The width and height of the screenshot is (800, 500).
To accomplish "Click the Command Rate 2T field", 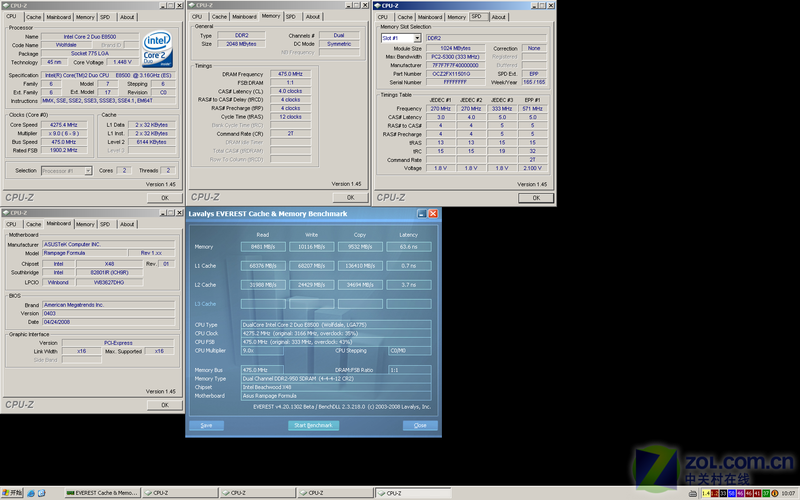I will point(290,134).
